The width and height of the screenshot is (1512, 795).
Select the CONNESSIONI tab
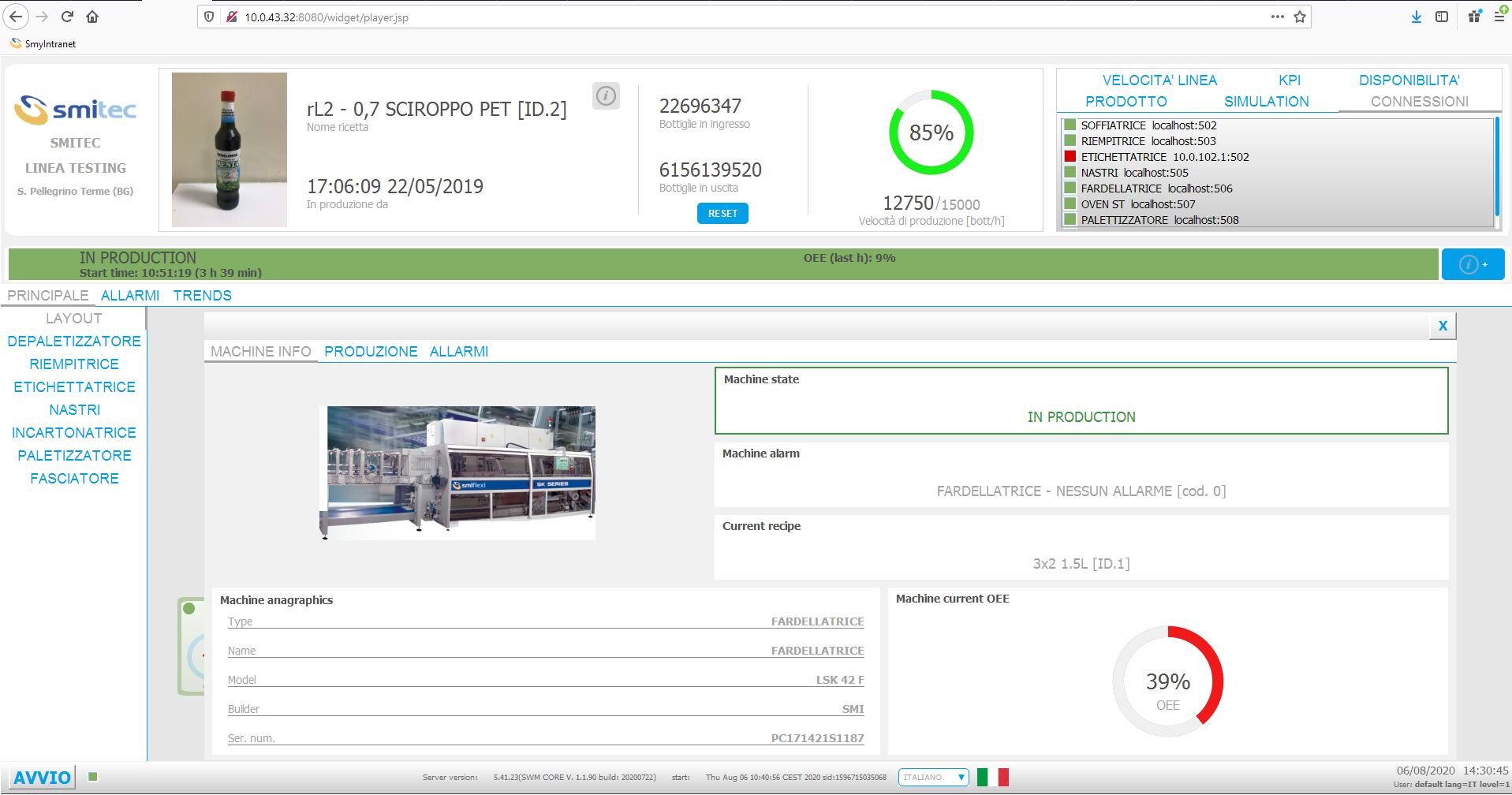point(1420,102)
